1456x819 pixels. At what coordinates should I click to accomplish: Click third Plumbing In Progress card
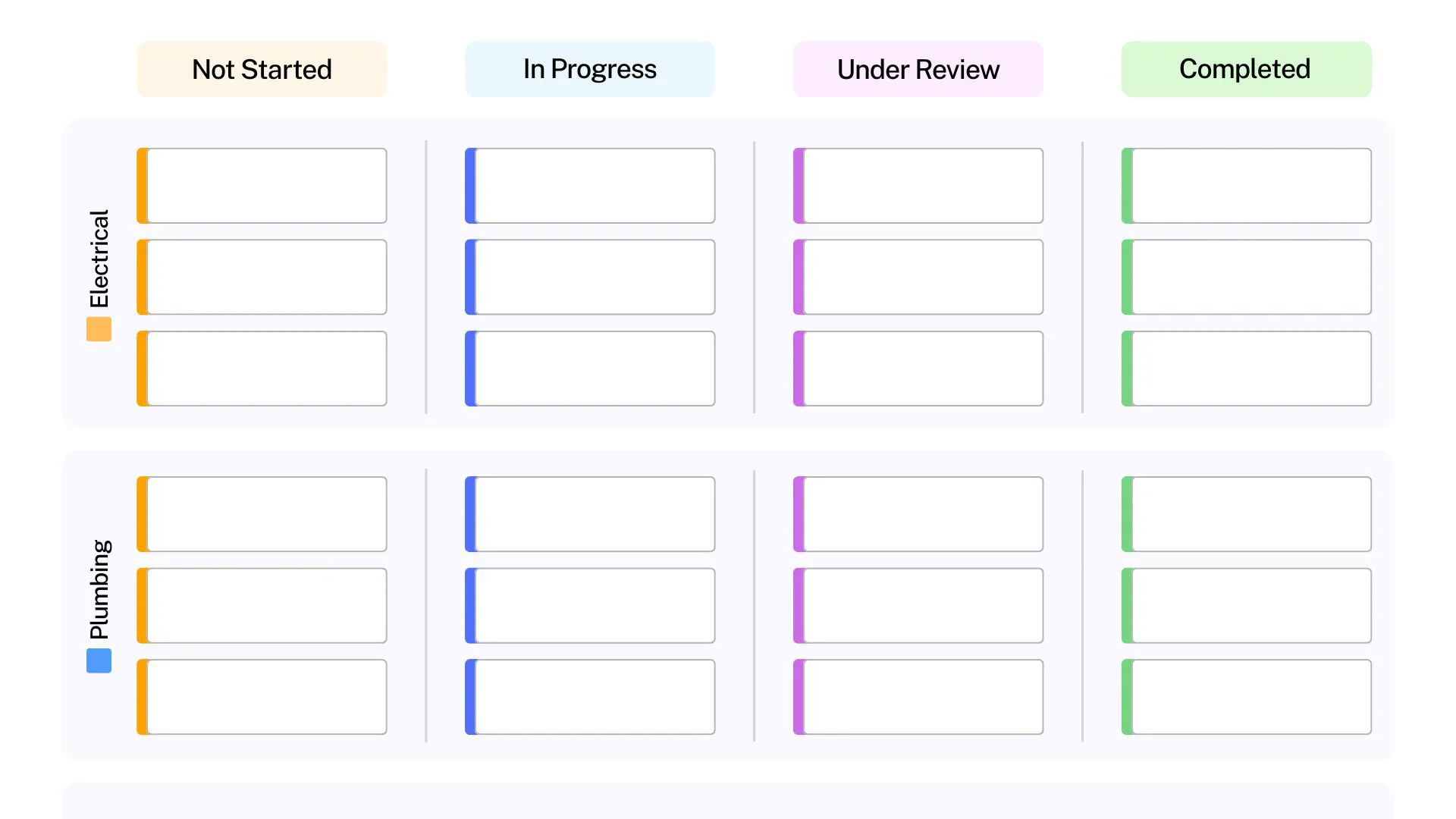click(x=590, y=697)
